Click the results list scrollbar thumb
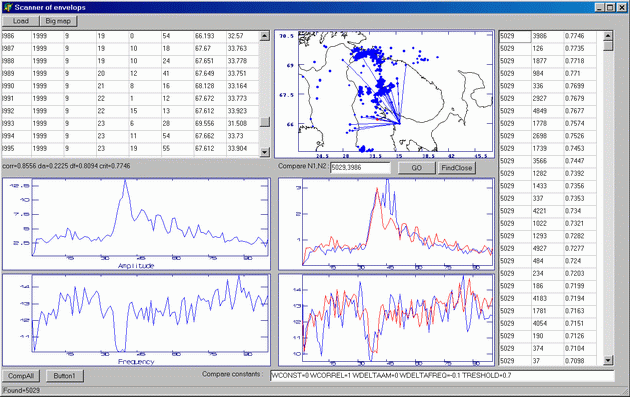The width and height of the screenshot is (630, 397). pos(608,46)
